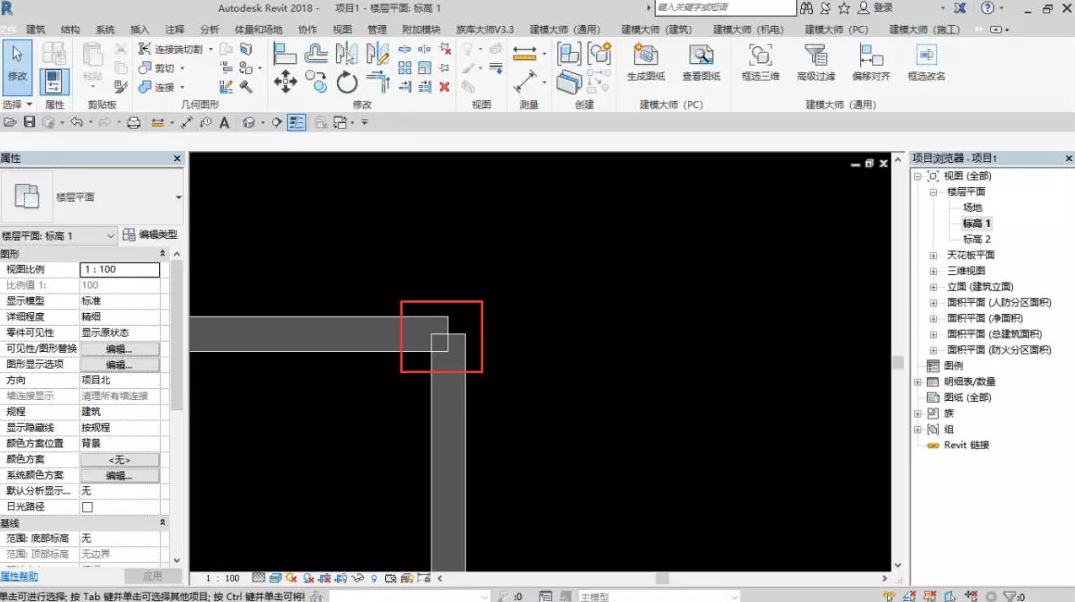Expand the 天花板平面 tree node
The width and height of the screenshot is (1075, 602).
click(933, 255)
